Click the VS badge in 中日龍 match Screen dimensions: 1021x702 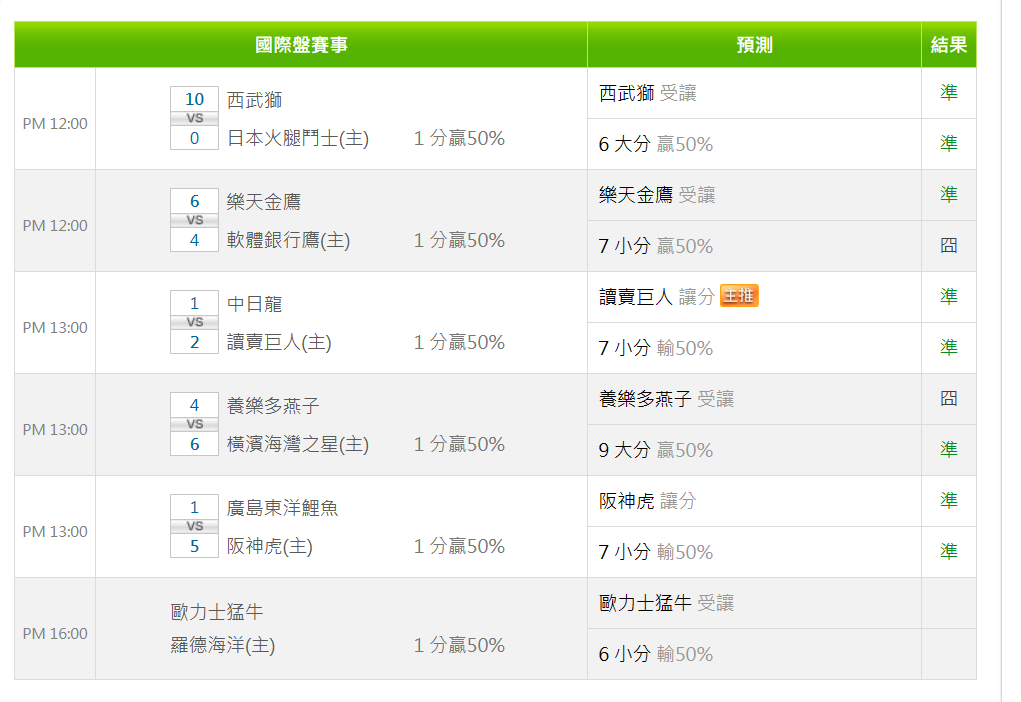click(194, 322)
